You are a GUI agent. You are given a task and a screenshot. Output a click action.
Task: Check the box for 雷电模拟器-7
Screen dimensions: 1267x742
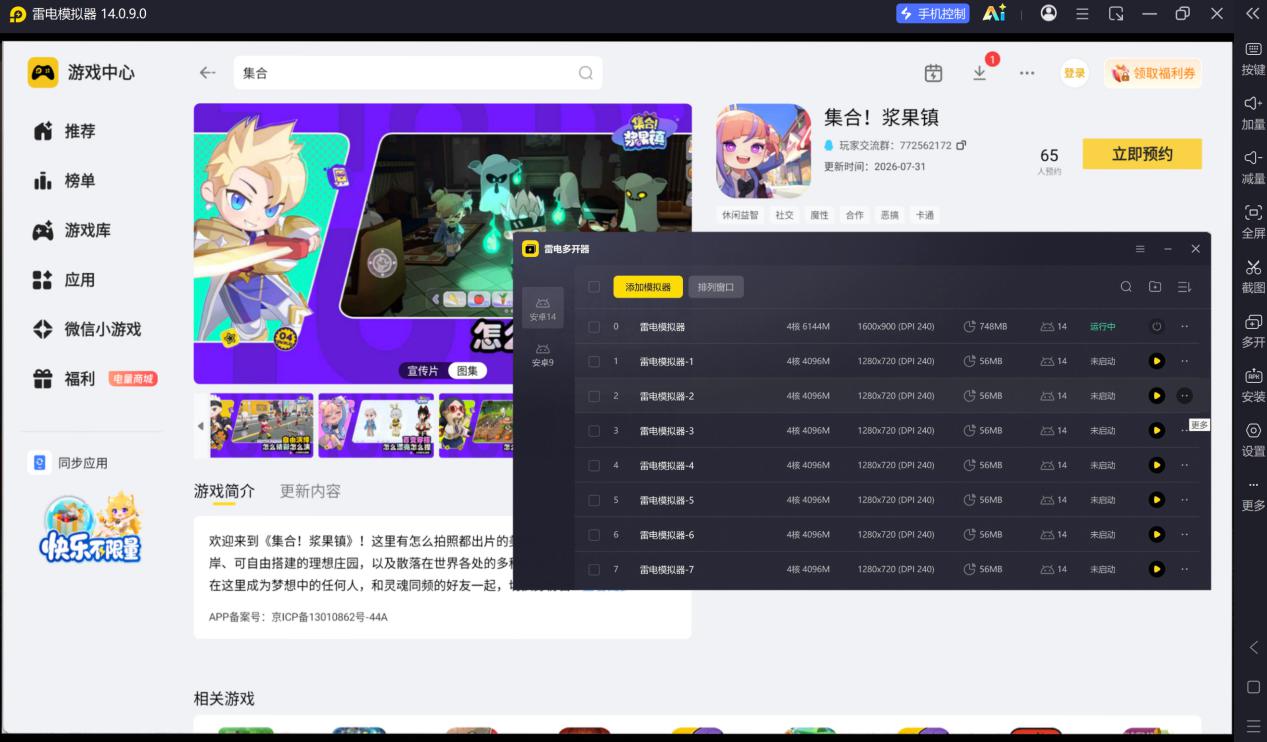tap(594, 569)
